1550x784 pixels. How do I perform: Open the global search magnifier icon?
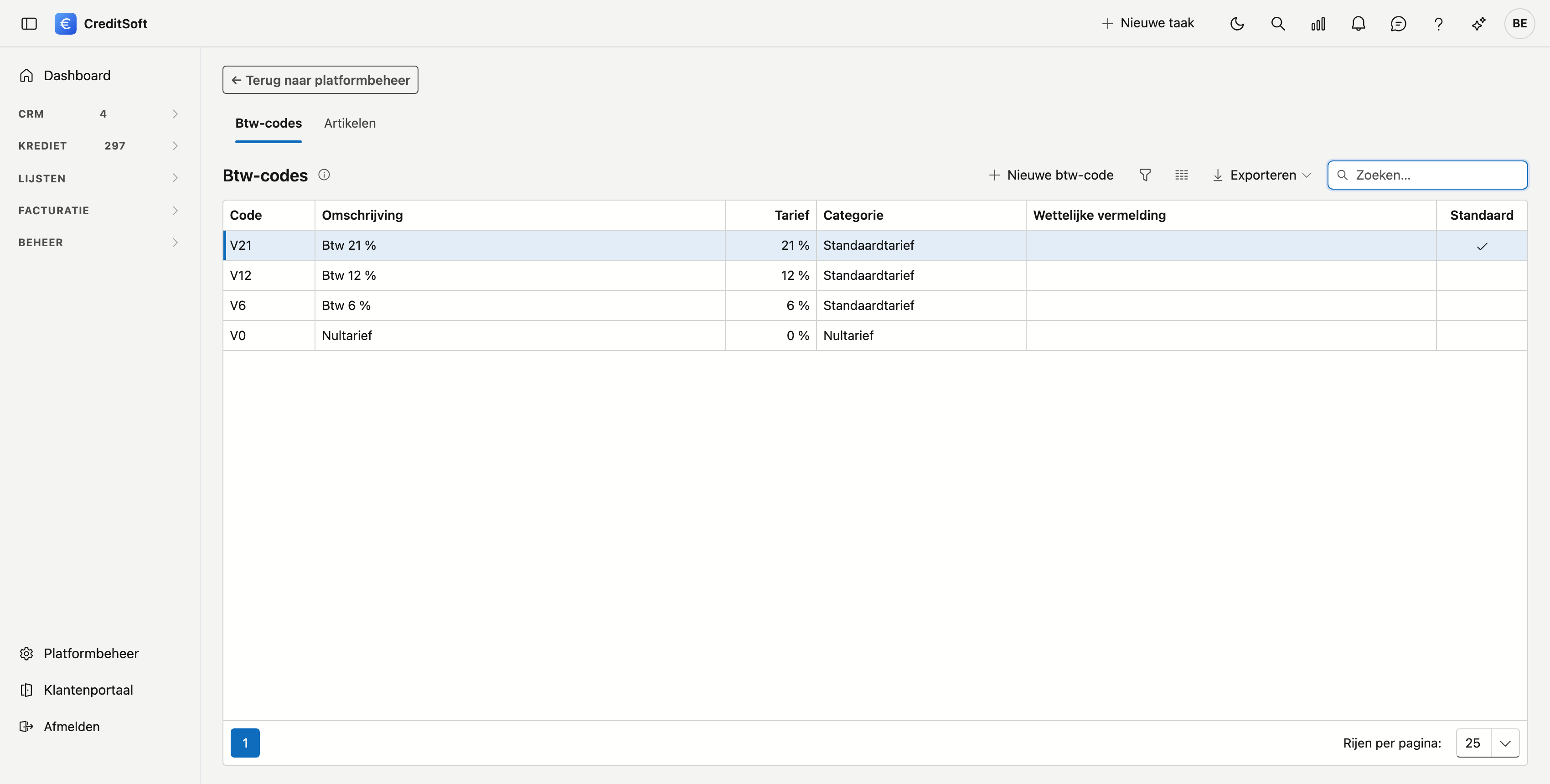pyautogui.click(x=1277, y=23)
